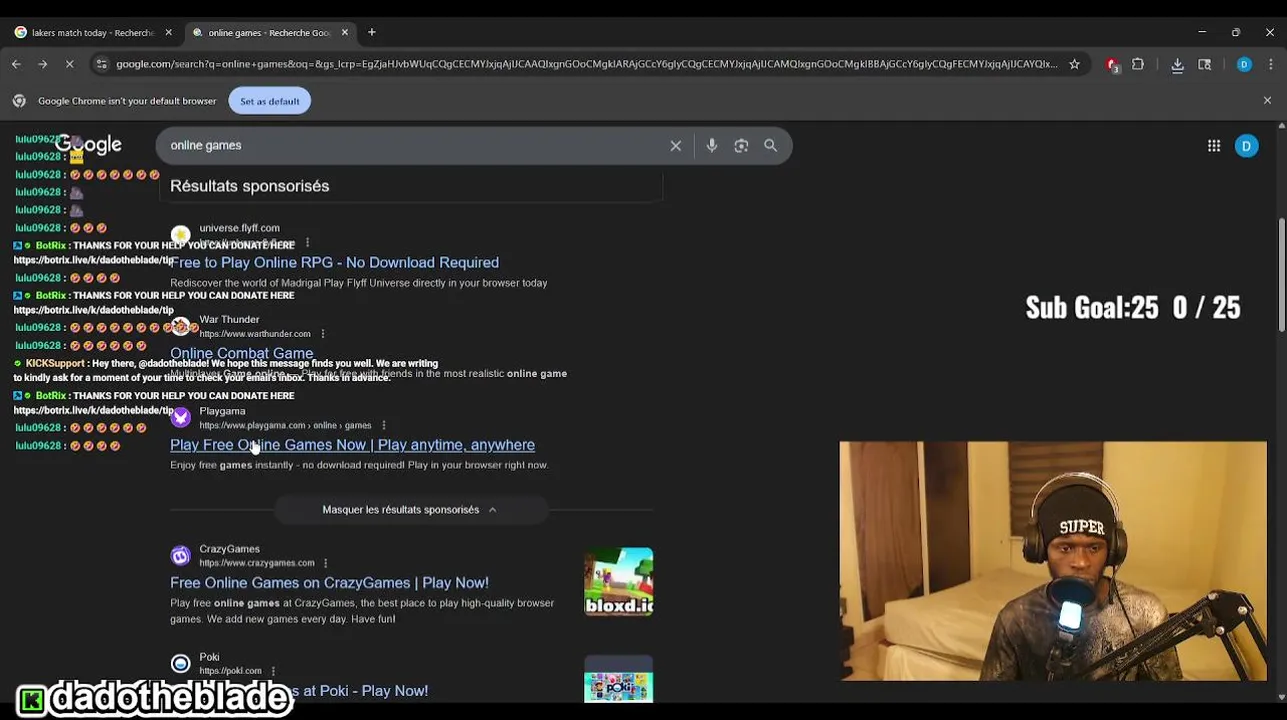
Task: Start a voice search with the microphone
Action: click(x=712, y=146)
